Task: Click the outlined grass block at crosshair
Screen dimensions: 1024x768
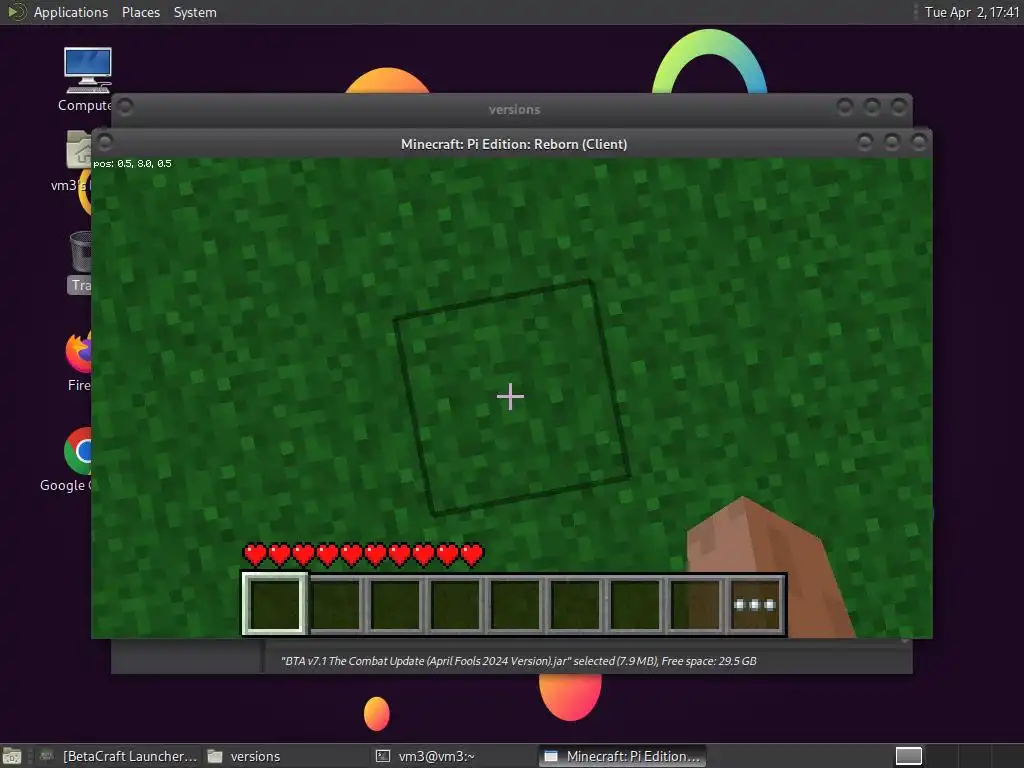Action: (x=511, y=397)
